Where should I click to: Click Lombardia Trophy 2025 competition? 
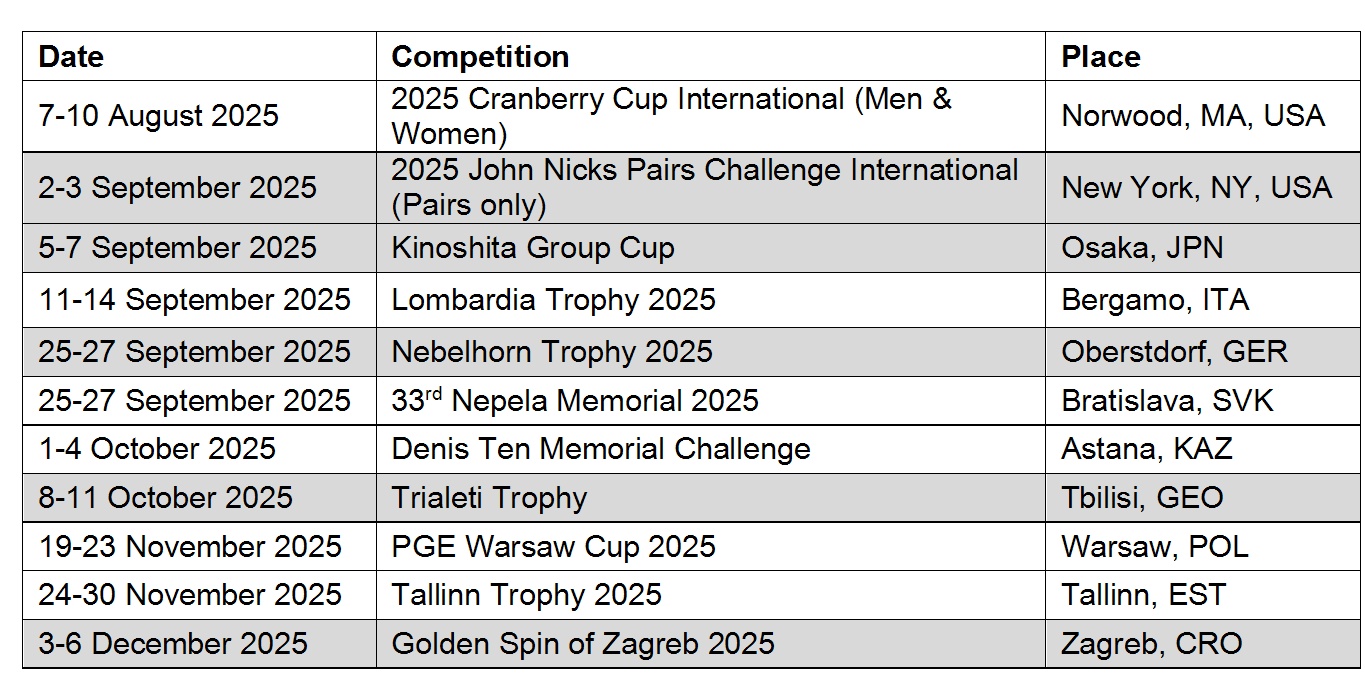pos(553,300)
